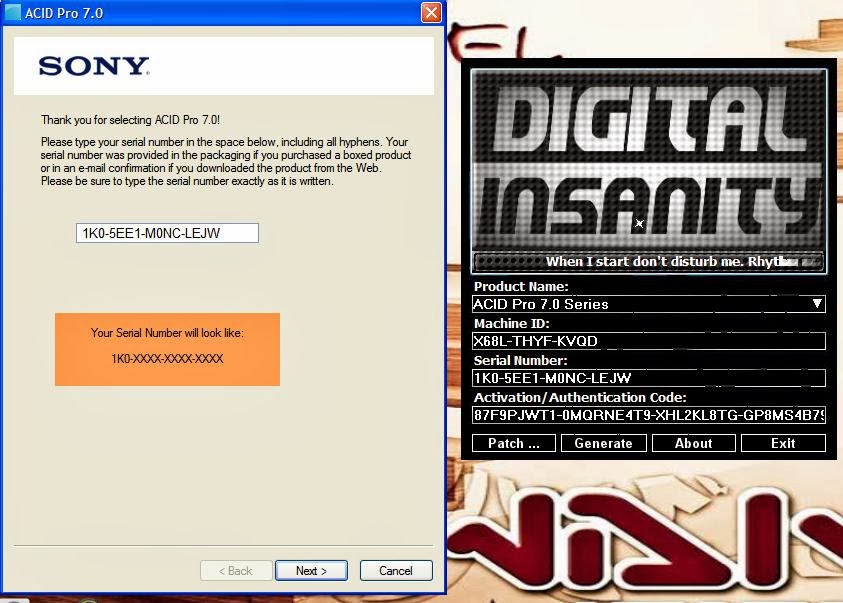
Task: Click the 'Your Serial Number will look like' box
Action: [x=167, y=349]
